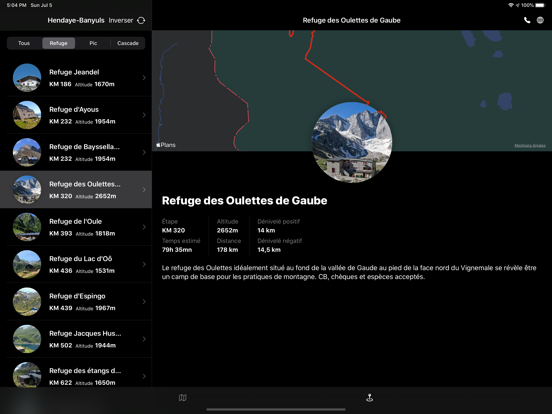Viewport: 552px width, 414px height.
Task: Select Refuge du Lac d'Oô title
Action: 81,259
